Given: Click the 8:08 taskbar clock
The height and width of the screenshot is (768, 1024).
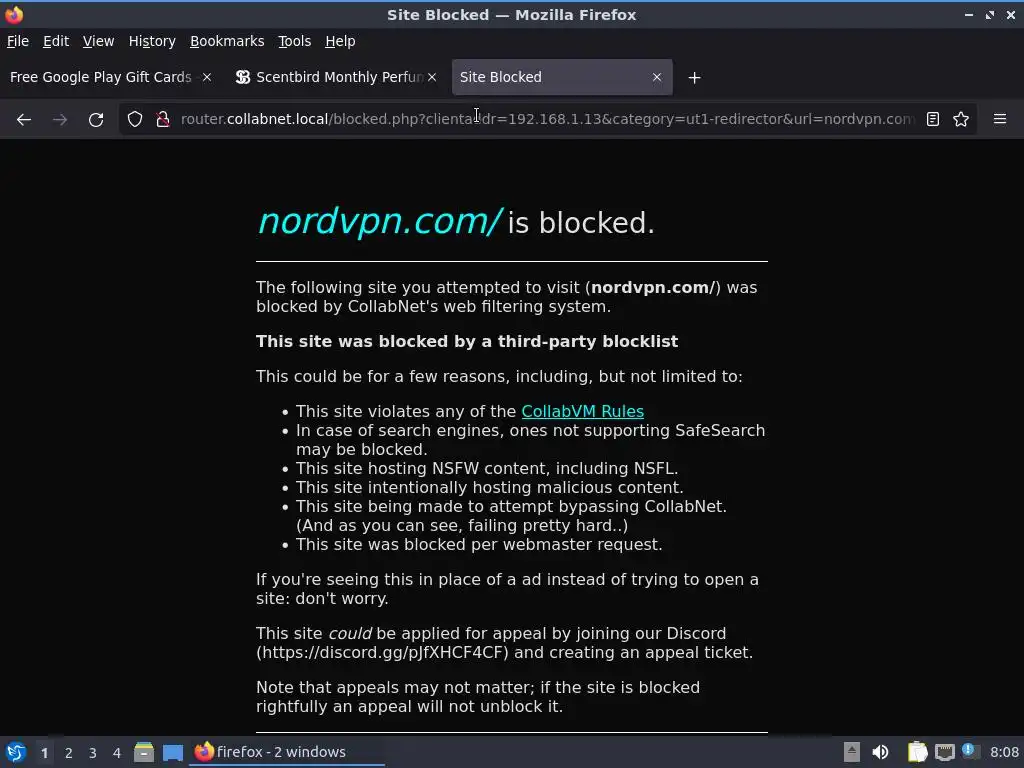Looking at the screenshot, I should tap(1004, 752).
